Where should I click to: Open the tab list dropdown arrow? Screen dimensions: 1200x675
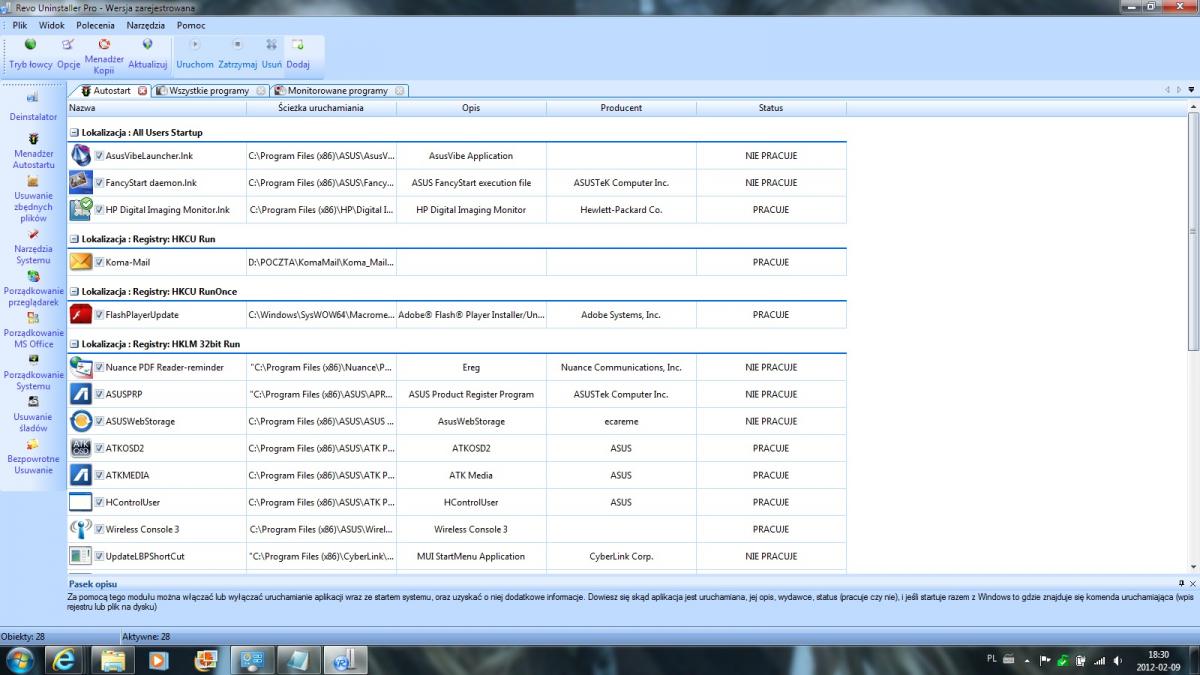1191,90
